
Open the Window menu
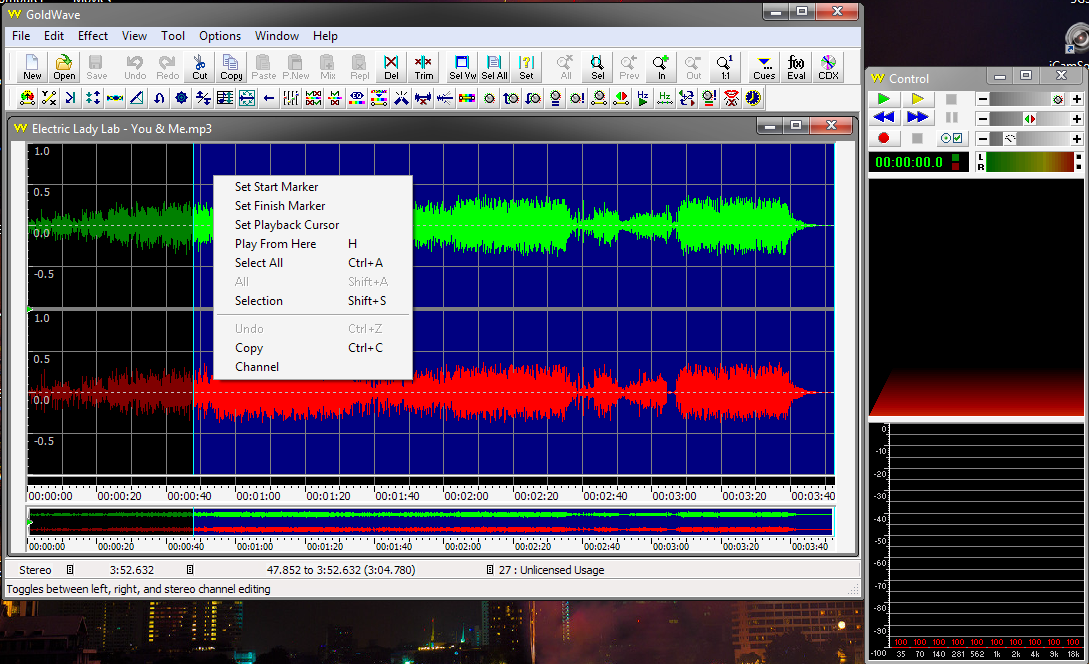click(x=276, y=36)
